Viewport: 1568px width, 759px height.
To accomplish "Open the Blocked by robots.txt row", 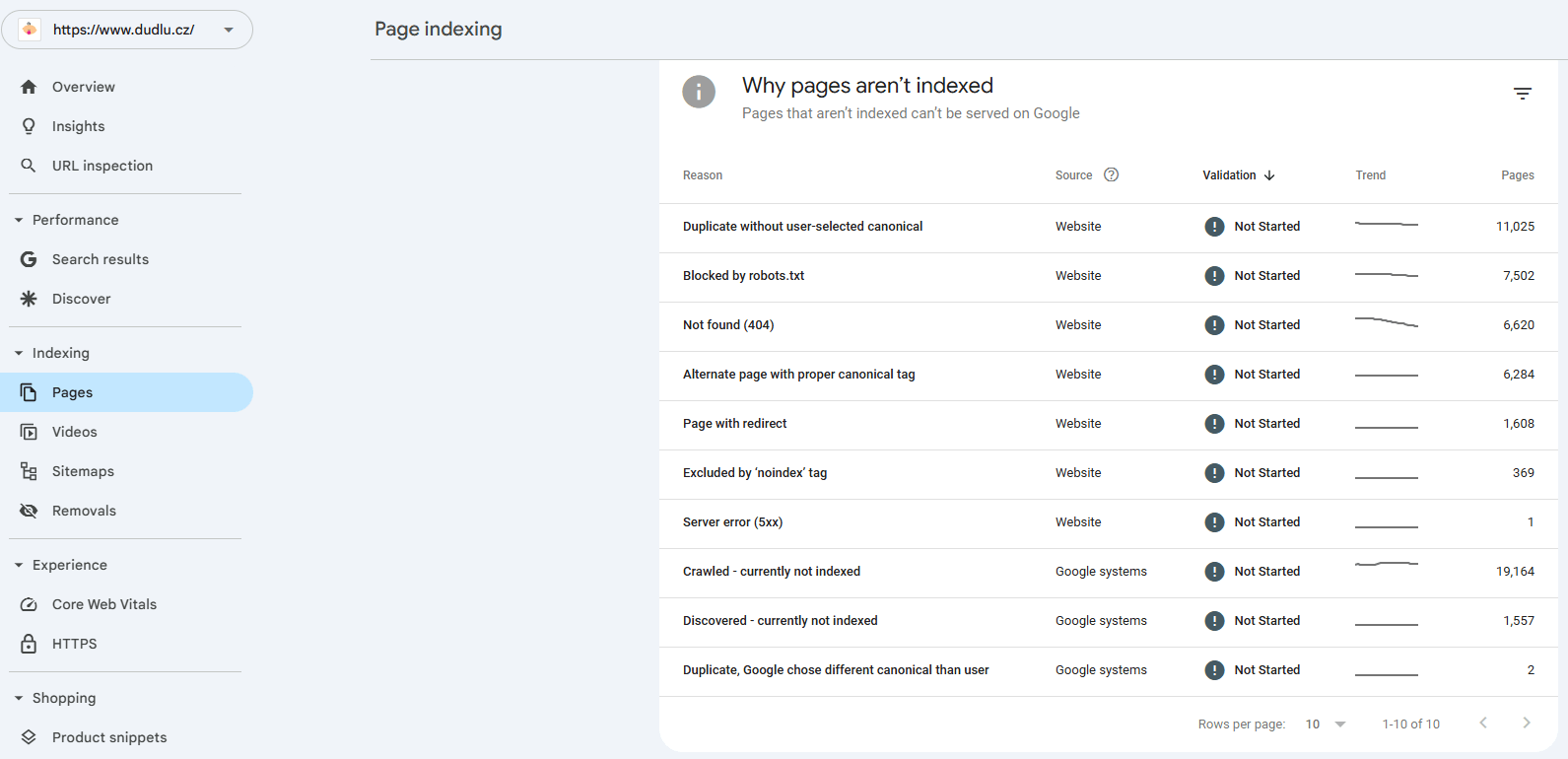I will 743,276.
